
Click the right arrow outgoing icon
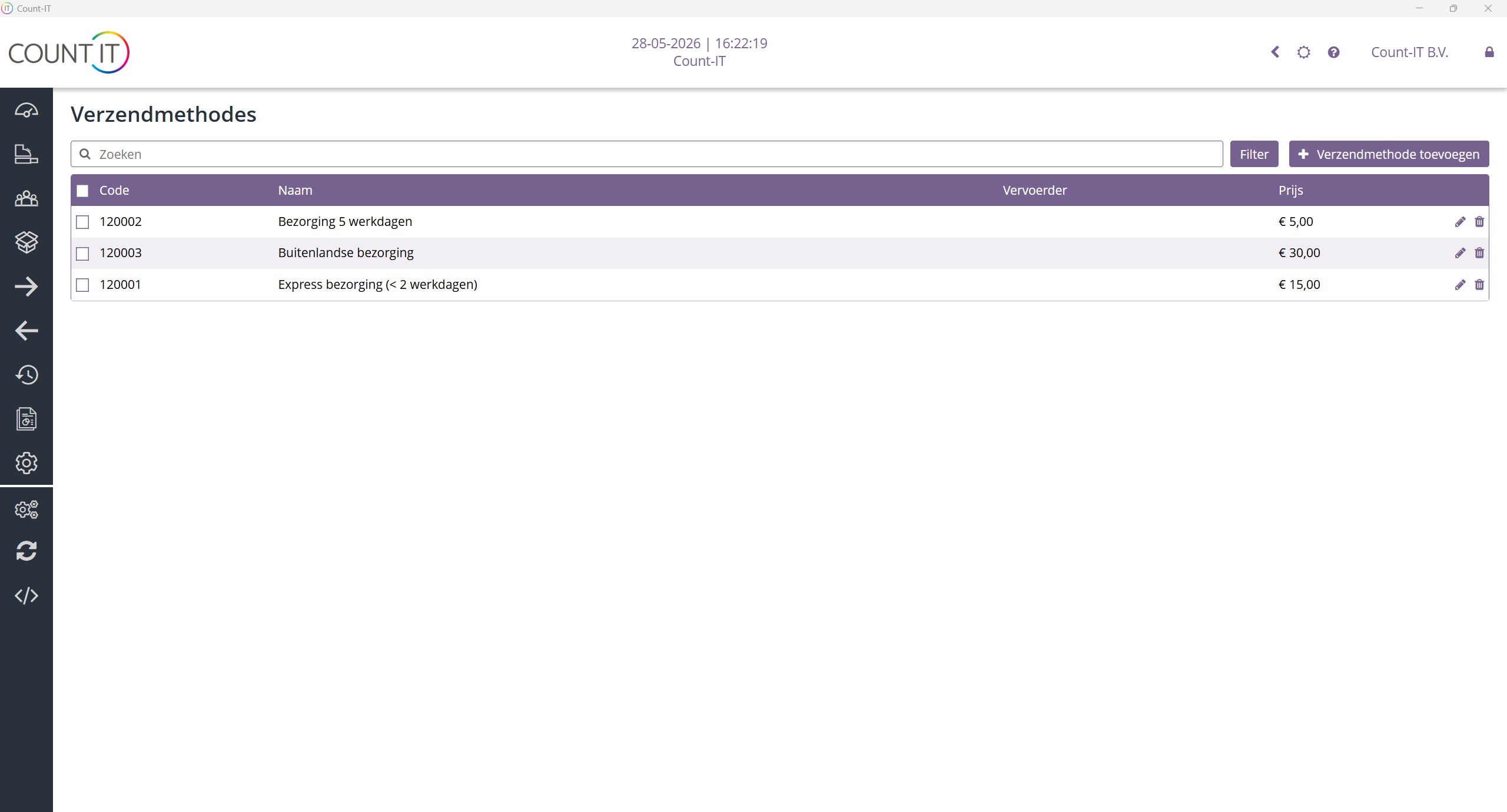pyautogui.click(x=26, y=287)
